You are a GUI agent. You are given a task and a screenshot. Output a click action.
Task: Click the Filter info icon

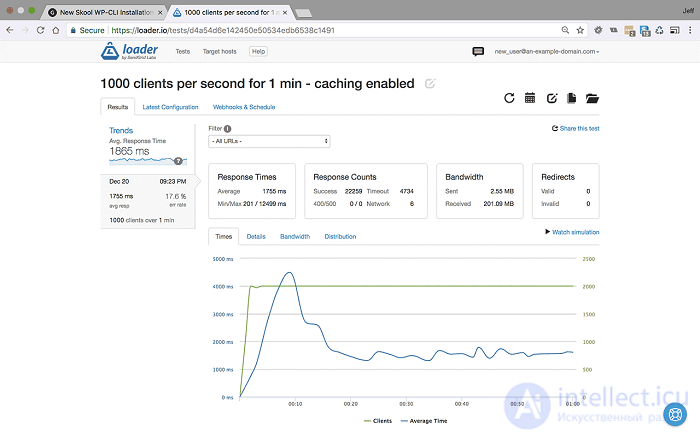pyautogui.click(x=228, y=129)
